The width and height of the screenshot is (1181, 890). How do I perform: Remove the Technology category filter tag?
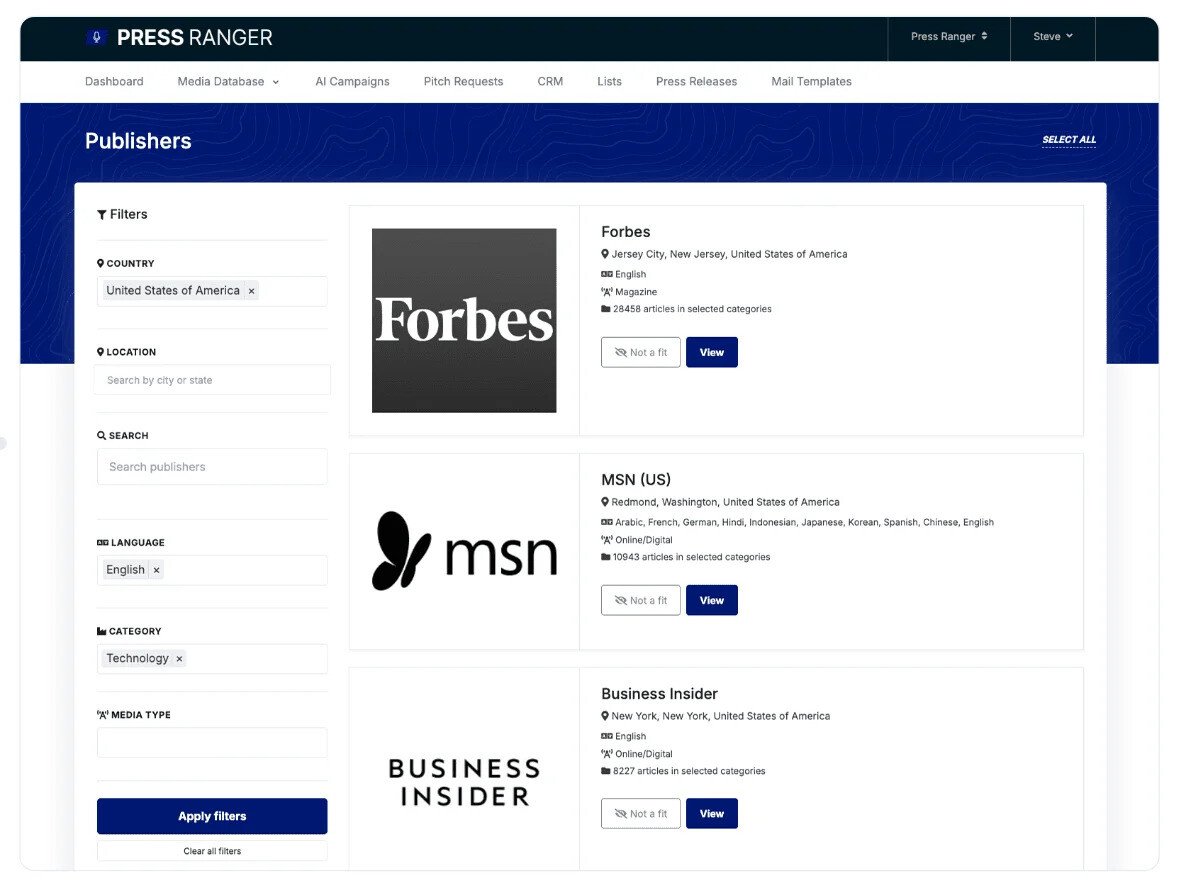180,659
